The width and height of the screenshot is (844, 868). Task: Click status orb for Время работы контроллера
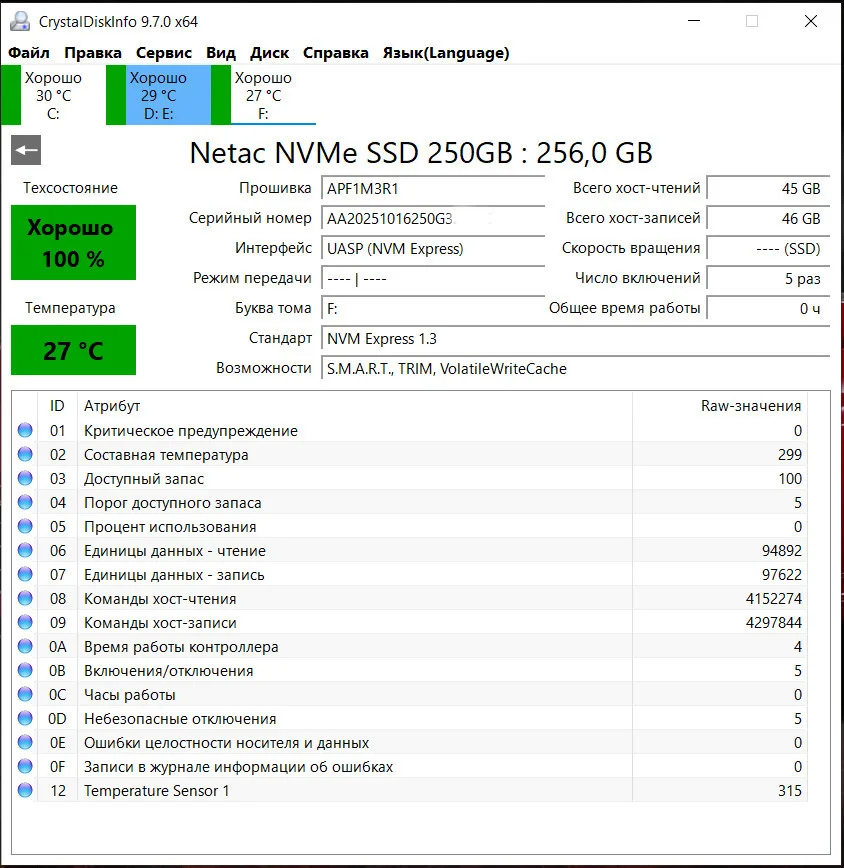coord(25,646)
